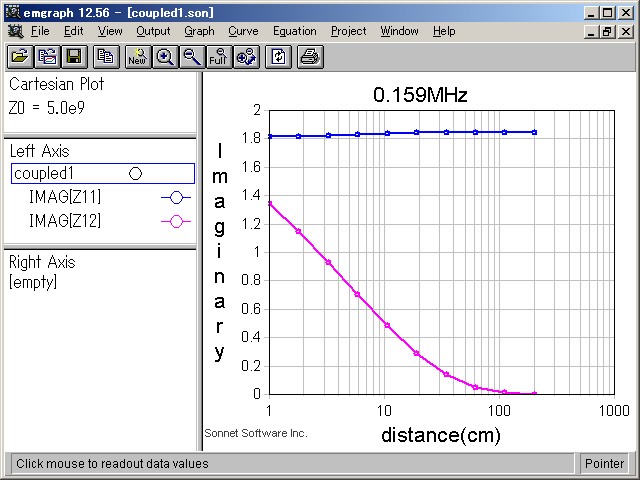Image resolution: width=640 pixels, height=480 pixels.
Task: Click the Zoom Out magnifier icon
Action: click(x=192, y=57)
